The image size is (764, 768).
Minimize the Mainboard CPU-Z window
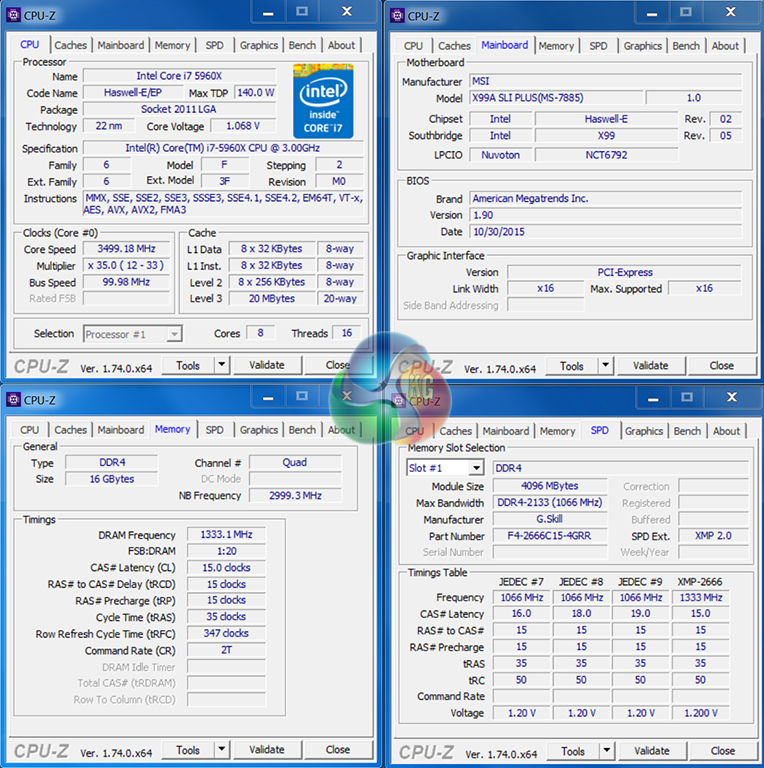(x=652, y=13)
